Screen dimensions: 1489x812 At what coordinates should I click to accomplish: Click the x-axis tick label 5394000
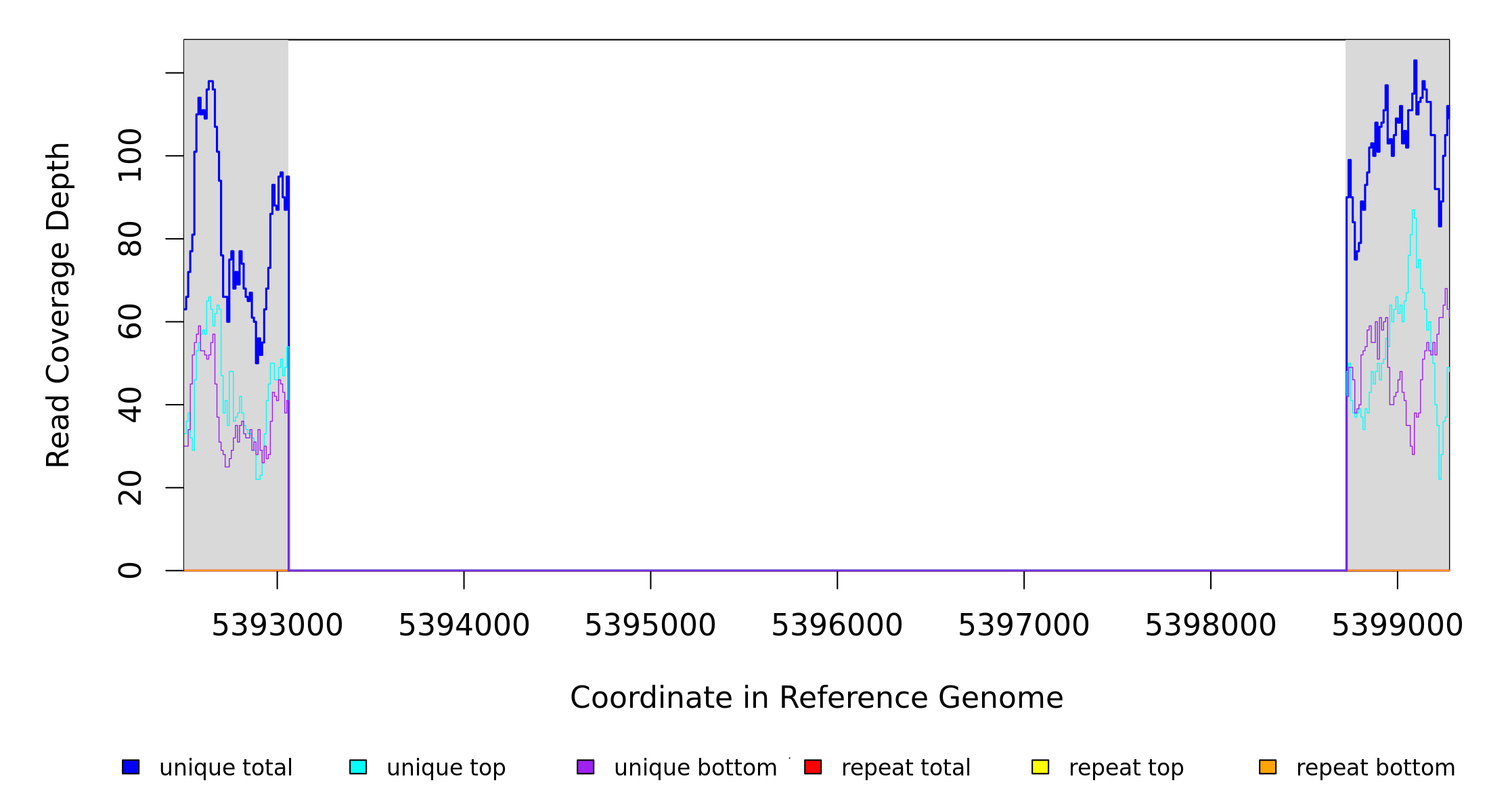464,625
